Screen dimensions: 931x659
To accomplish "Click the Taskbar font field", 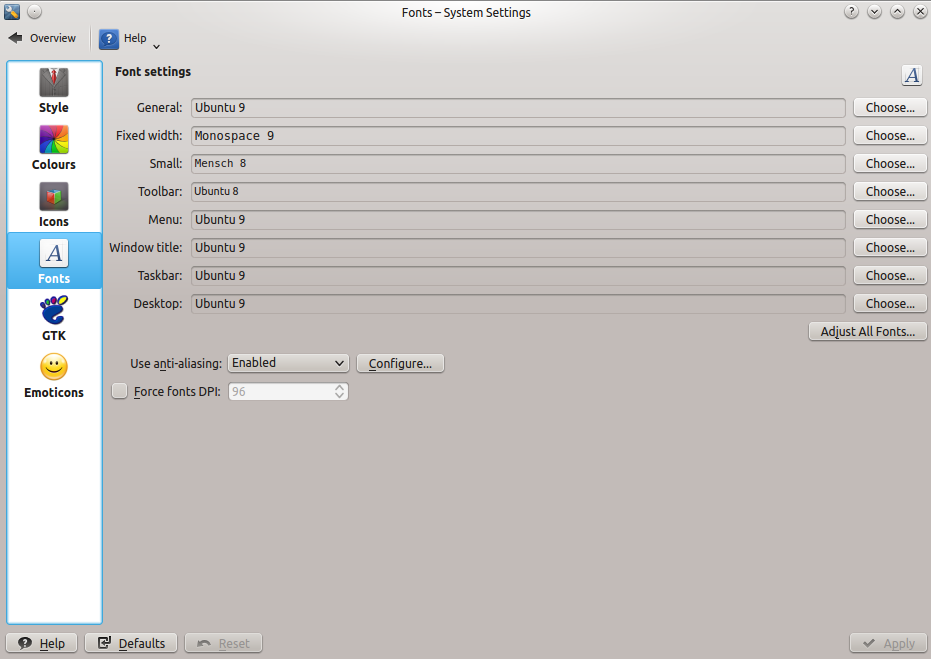I will tap(518, 275).
